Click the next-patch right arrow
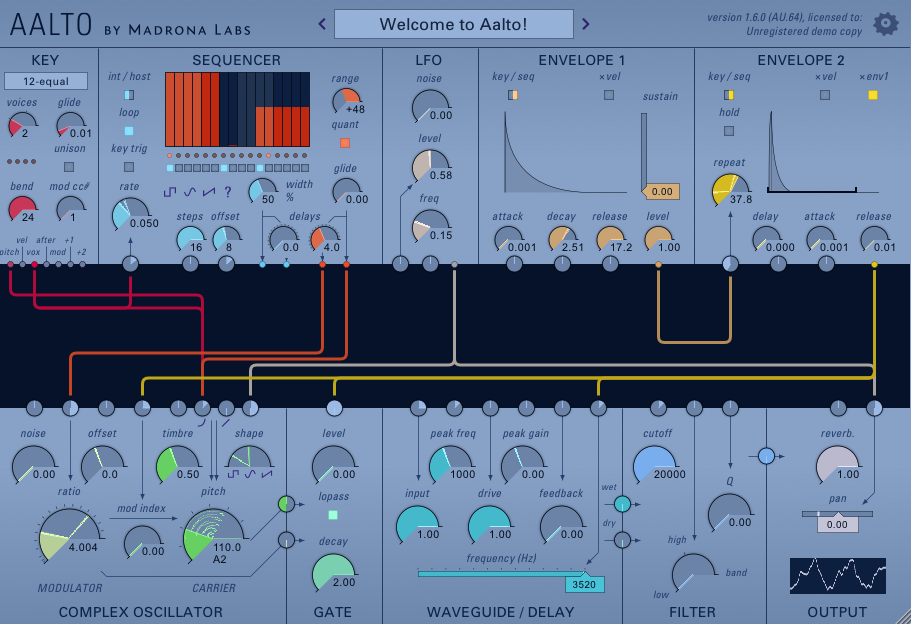The image size is (911, 624). click(586, 24)
